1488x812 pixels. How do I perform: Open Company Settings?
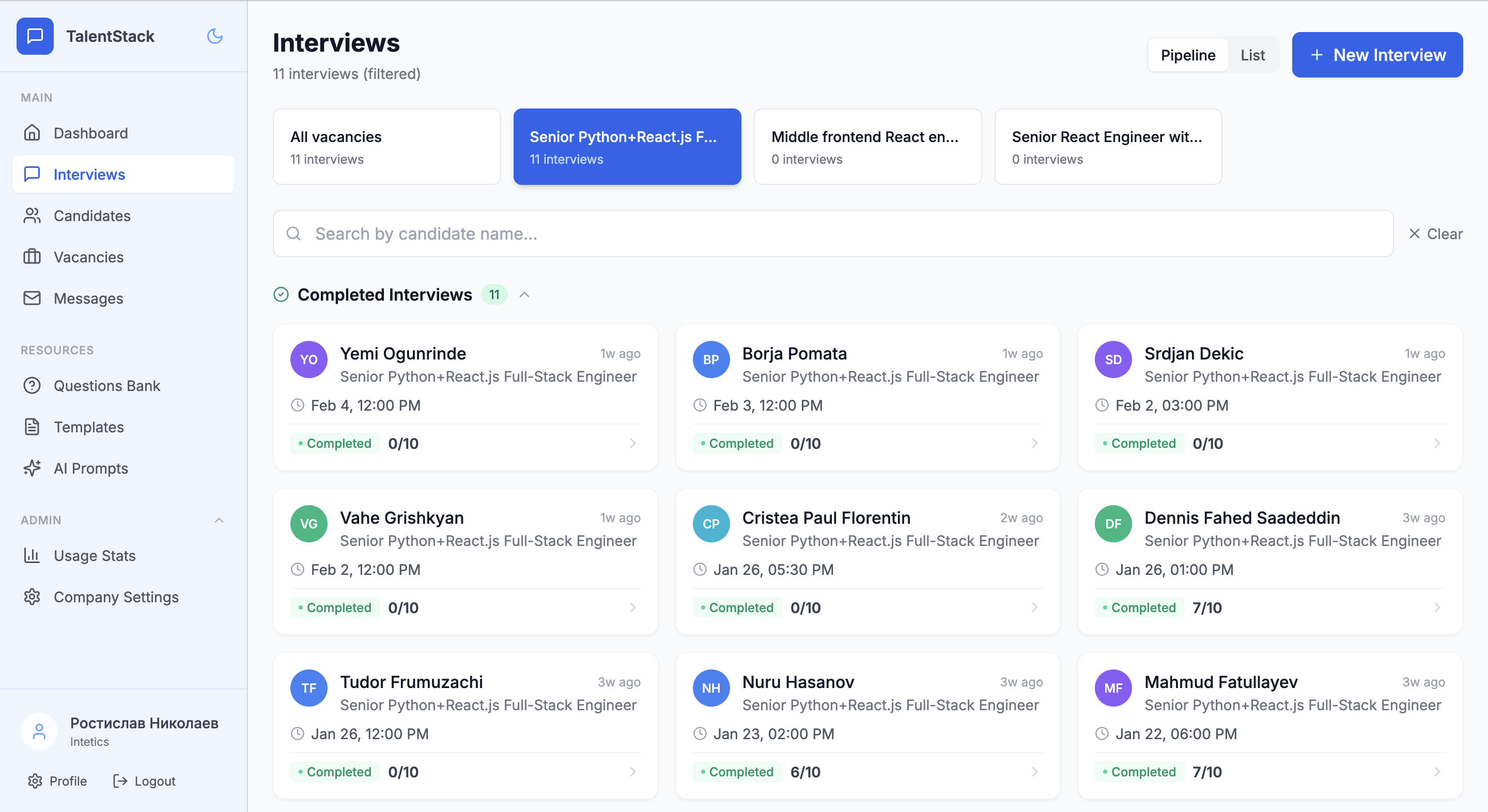[116, 597]
